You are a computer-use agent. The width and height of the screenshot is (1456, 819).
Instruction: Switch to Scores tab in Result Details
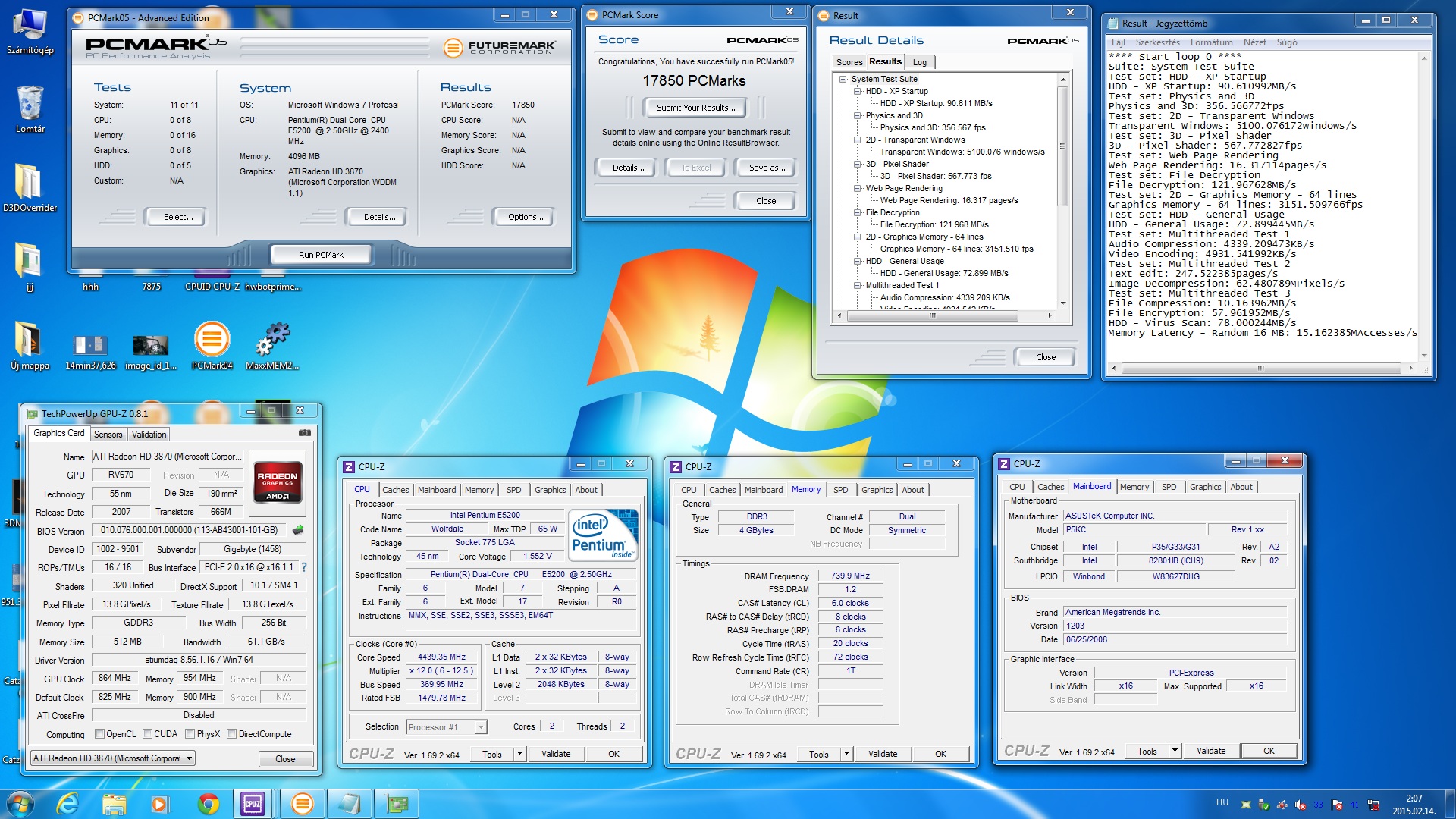click(x=849, y=62)
